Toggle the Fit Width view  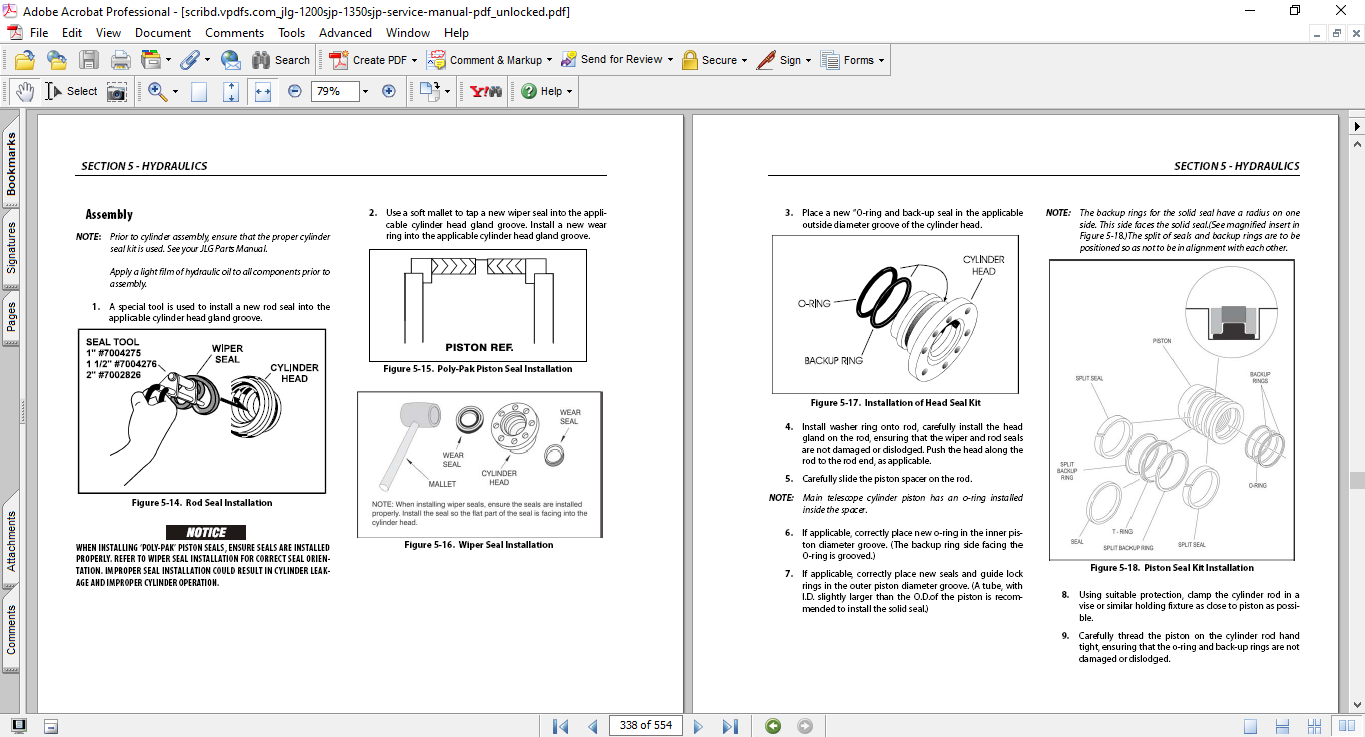tap(263, 91)
